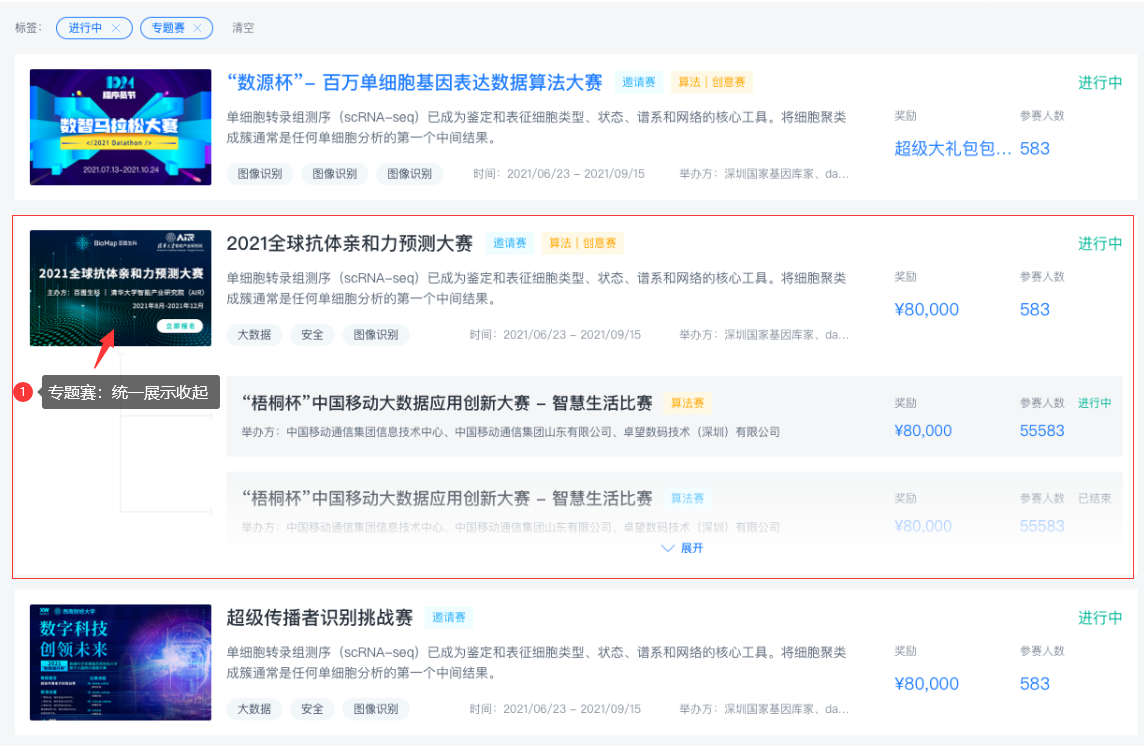This screenshot has height=746, width=1144.
Task: Click 大数据 tag on 超级传播者识别挑战赛 card
Action: tap(254, 709)
